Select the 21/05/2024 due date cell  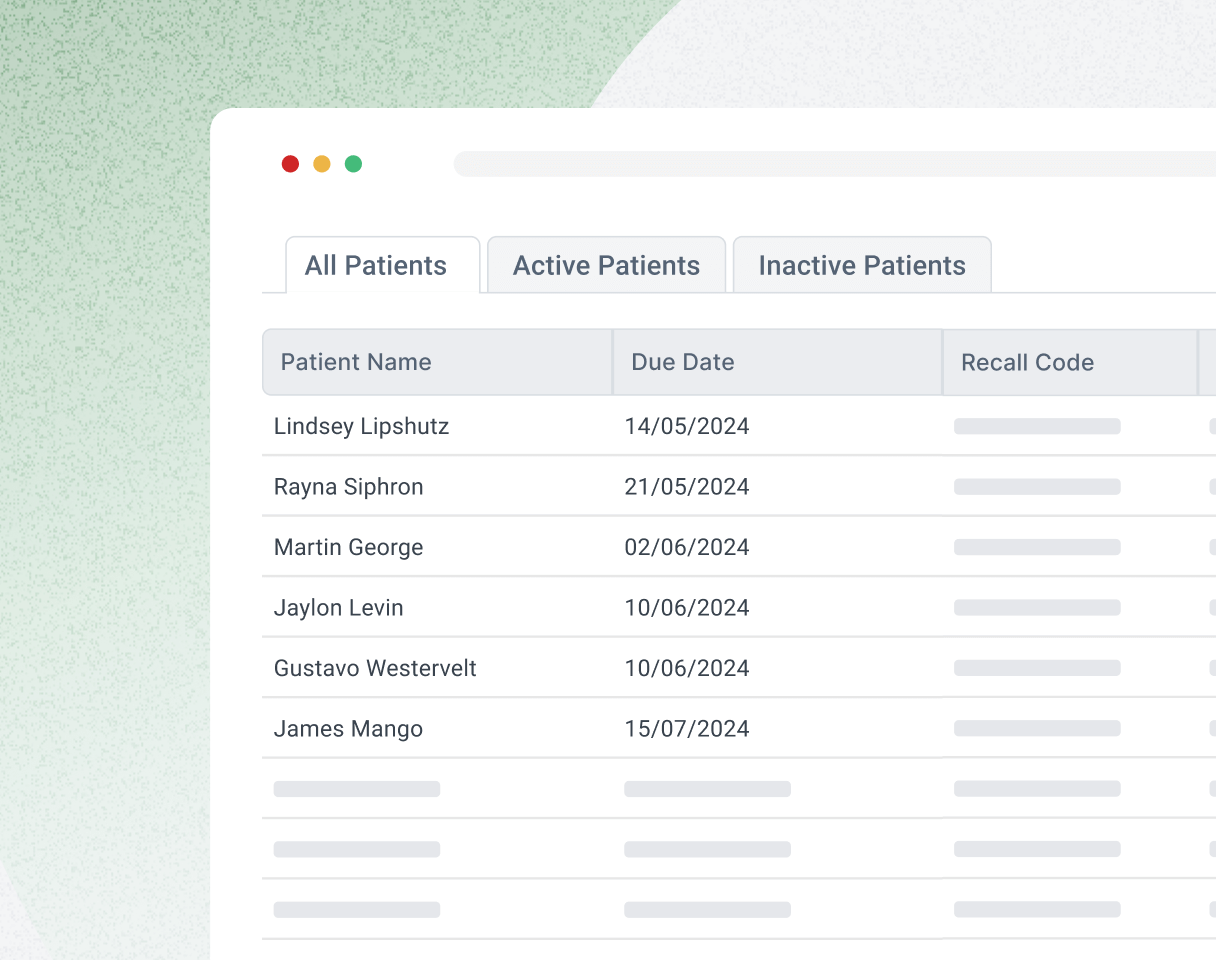tap(687, 487)
